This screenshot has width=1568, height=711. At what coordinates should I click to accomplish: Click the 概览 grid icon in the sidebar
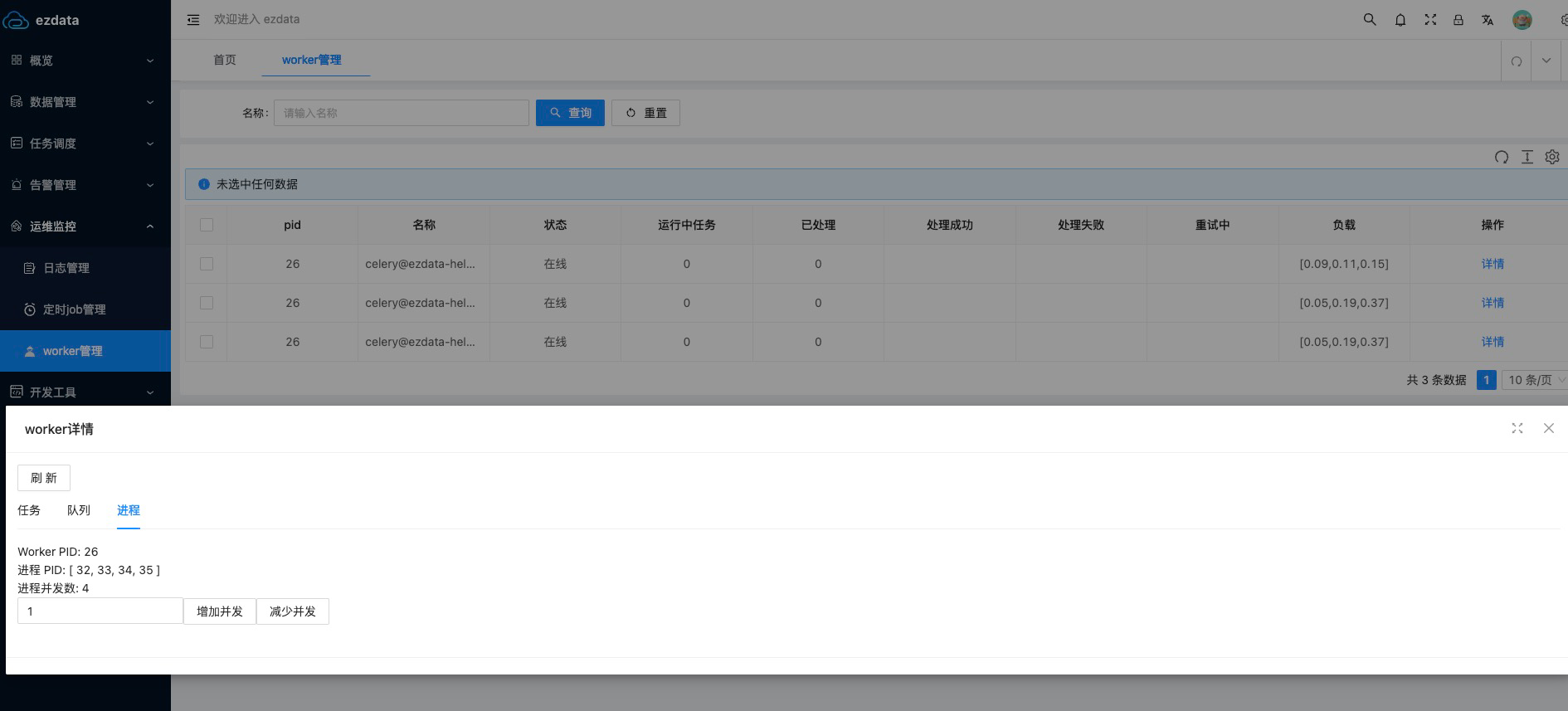click(x=17, y=60)
